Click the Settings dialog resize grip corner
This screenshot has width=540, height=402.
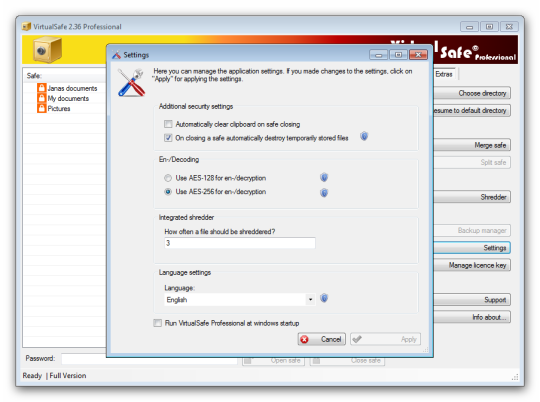[426, 350]
